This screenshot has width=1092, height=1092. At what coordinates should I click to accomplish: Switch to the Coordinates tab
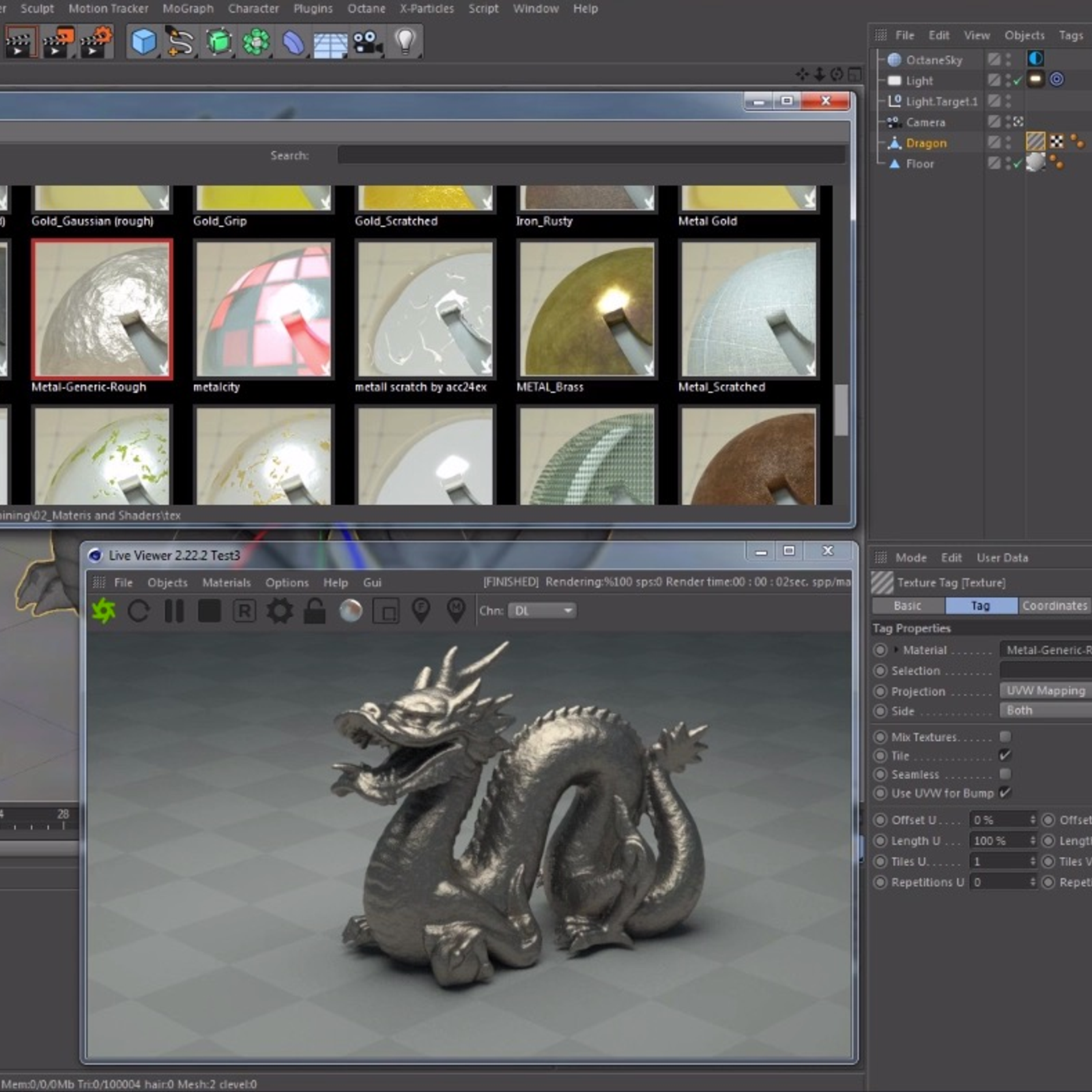[1054, 605]
